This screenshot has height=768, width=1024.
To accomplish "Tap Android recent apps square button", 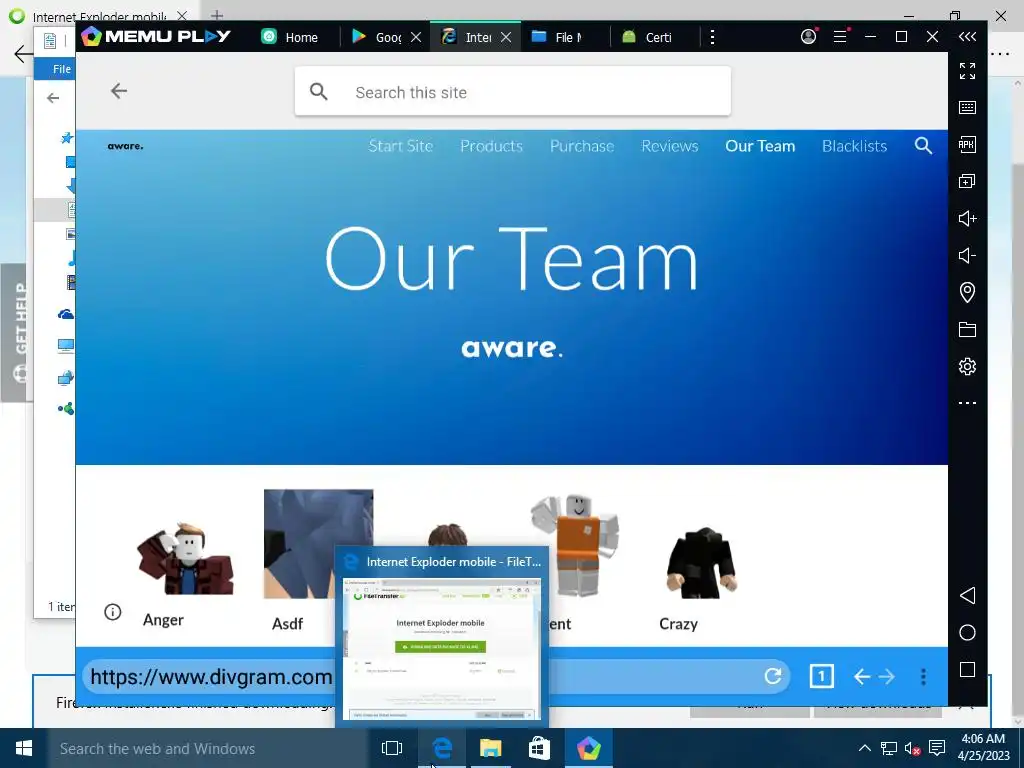I will click(x=967, y=669).
